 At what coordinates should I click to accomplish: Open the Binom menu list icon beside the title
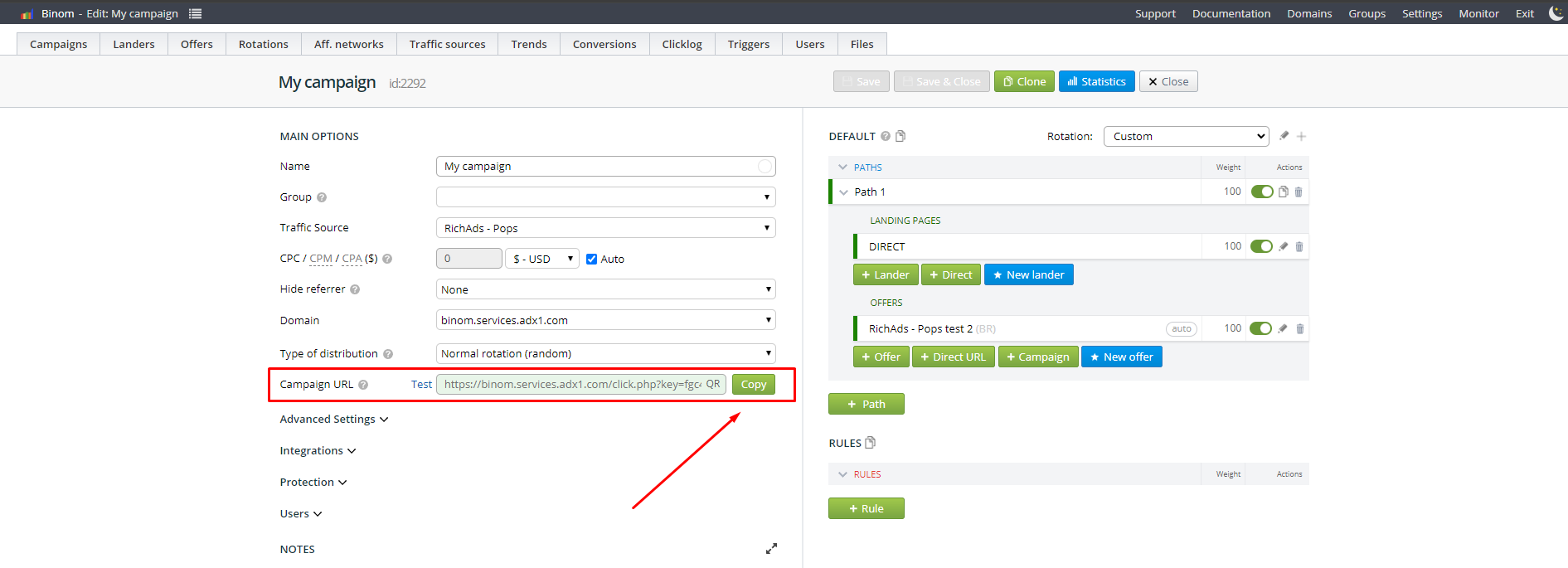coord(195,13)
